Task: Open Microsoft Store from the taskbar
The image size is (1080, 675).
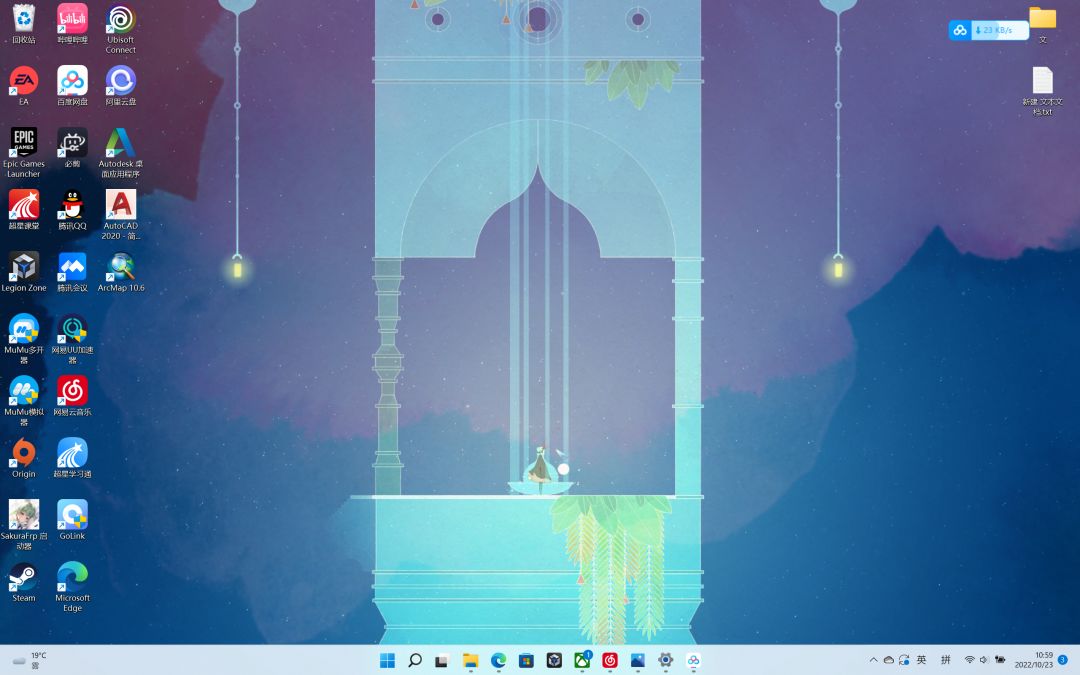Action: [x=526, y=660]
